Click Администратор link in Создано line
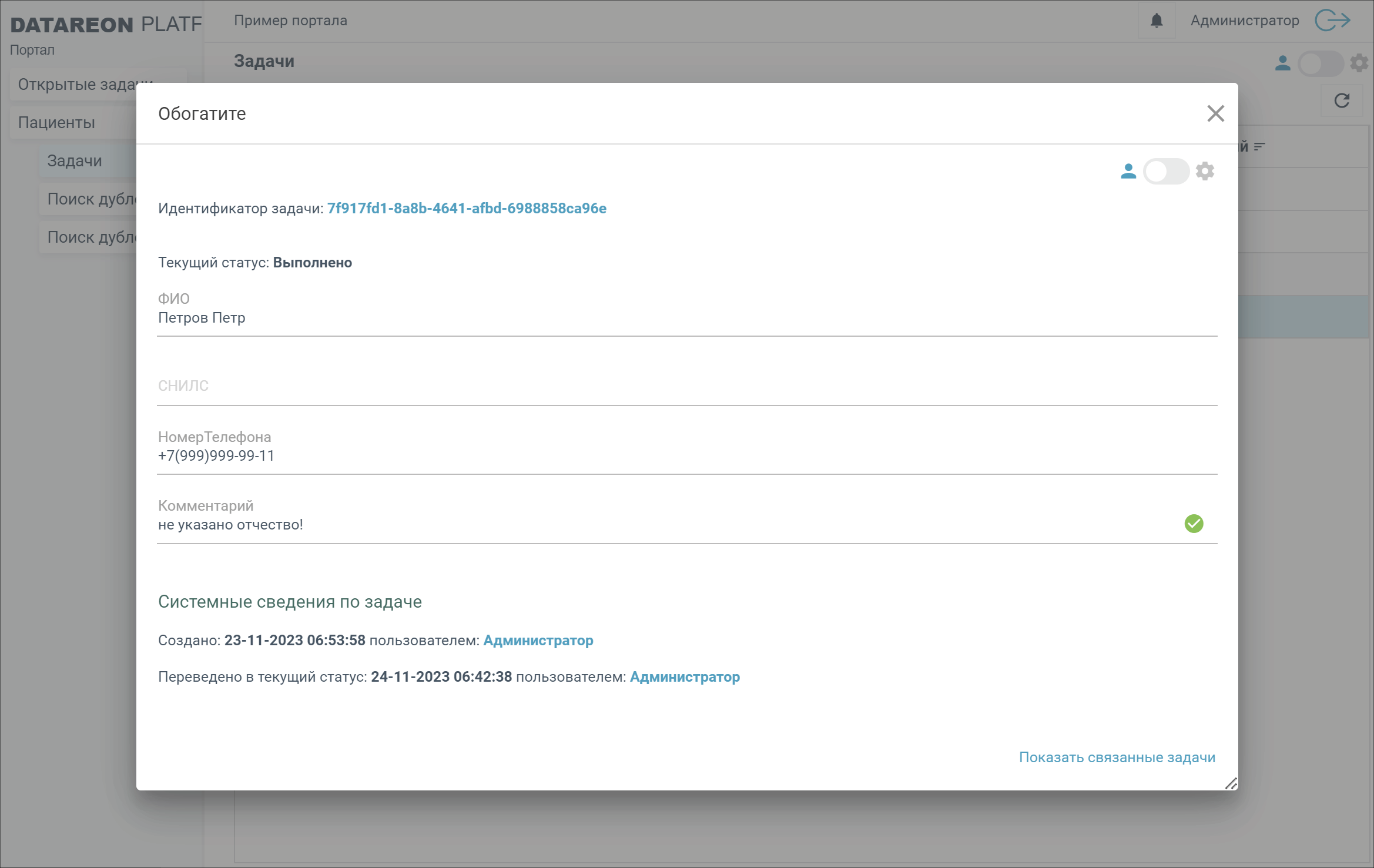Screen dimensions: 1374x868 (538, 640)
